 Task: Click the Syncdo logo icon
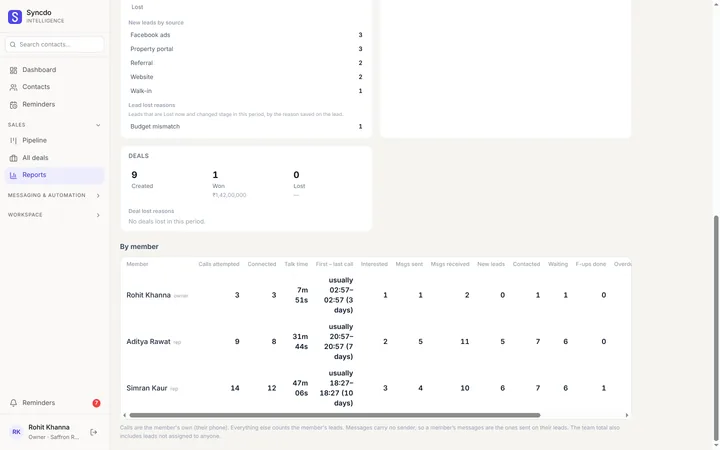tap(15, 17)
